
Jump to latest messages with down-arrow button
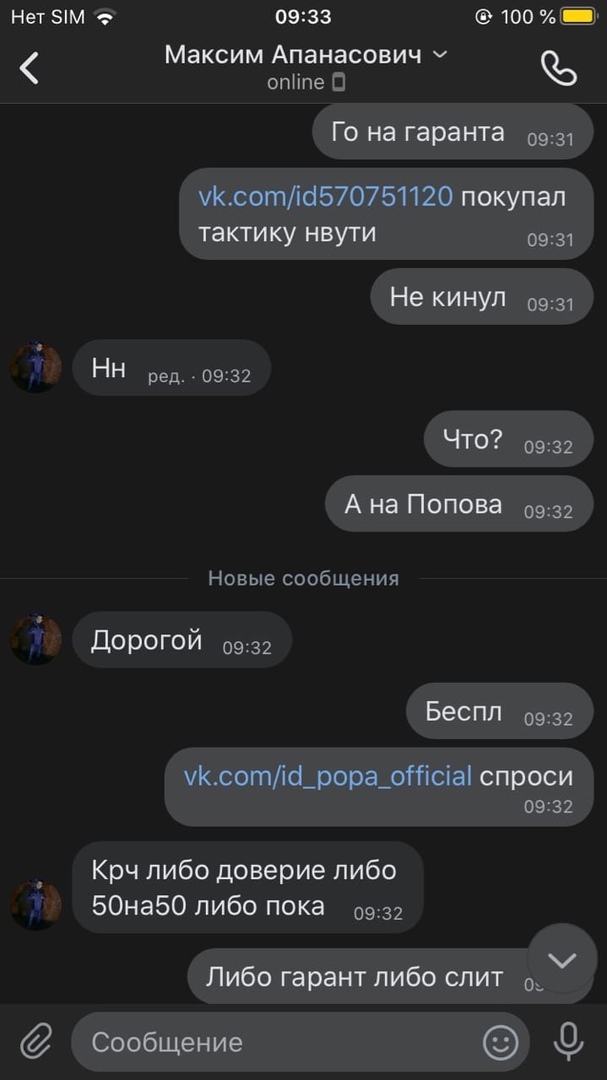pos(562,959)
